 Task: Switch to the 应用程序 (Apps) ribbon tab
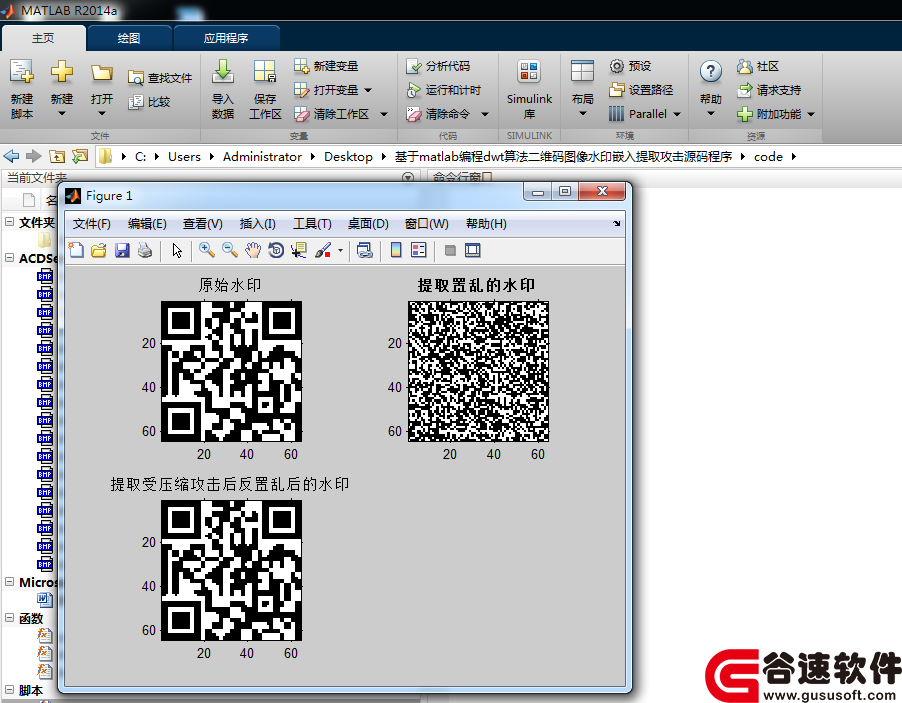pyautogui.click(x=226, y=38)
